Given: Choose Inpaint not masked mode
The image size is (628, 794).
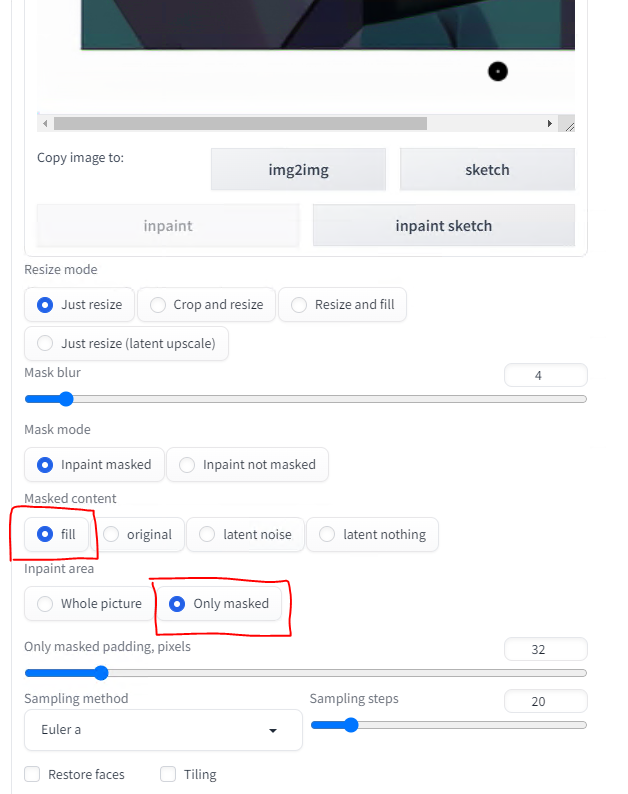Looking at the screenshot, I should (x=248, y=465).
